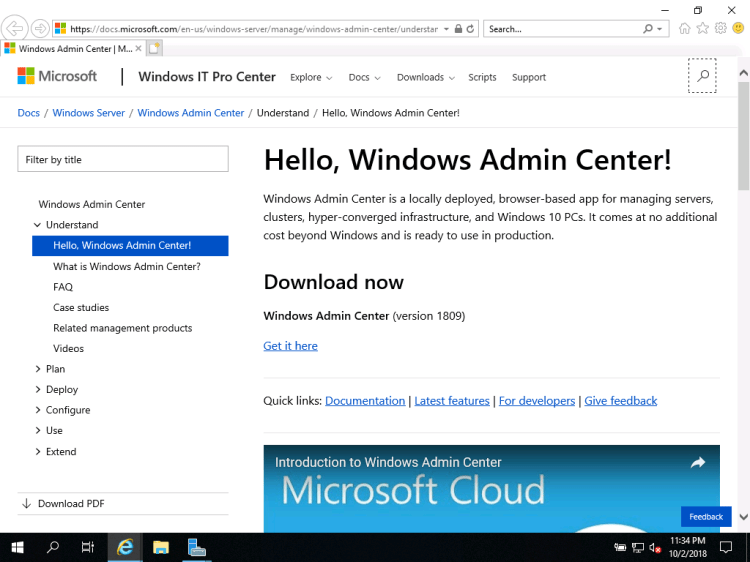750x562 pixels.
Task: Click the search magnifier icon in site header
Action: click(702, 76)
